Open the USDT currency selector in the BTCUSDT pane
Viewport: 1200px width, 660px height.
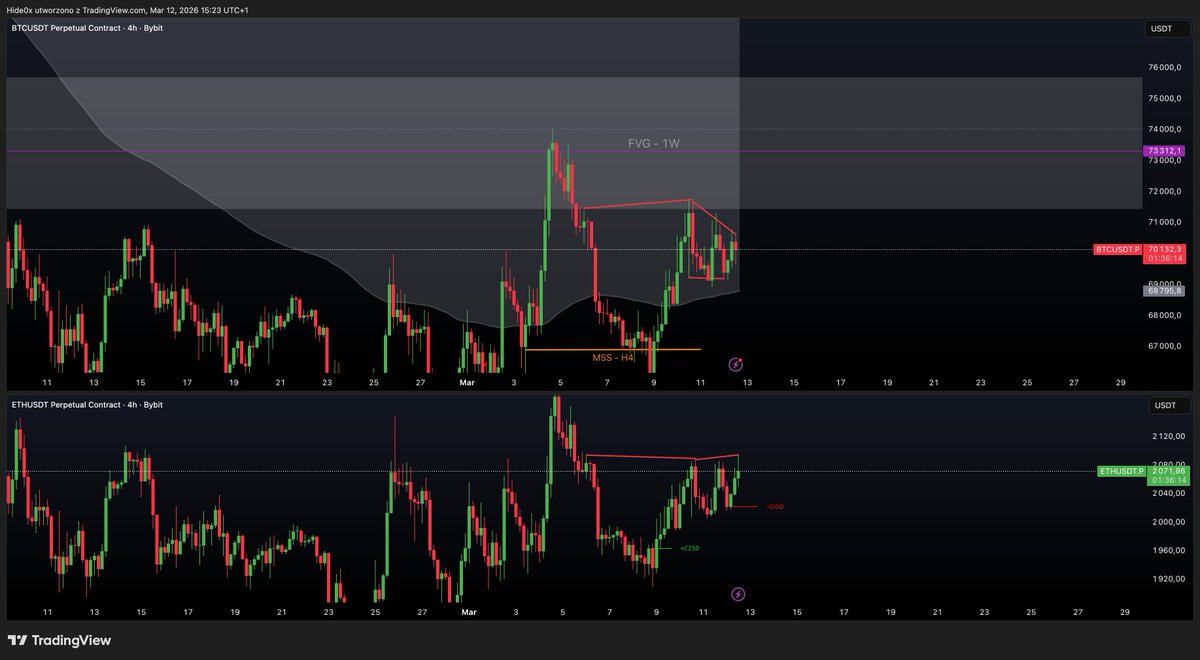pyautogui.click(x=1166, y=30)
